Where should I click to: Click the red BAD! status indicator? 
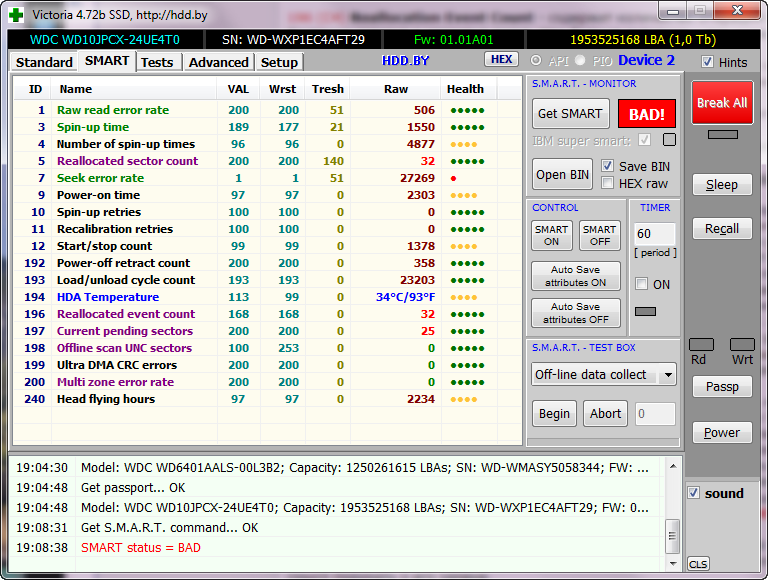point(646,113)
